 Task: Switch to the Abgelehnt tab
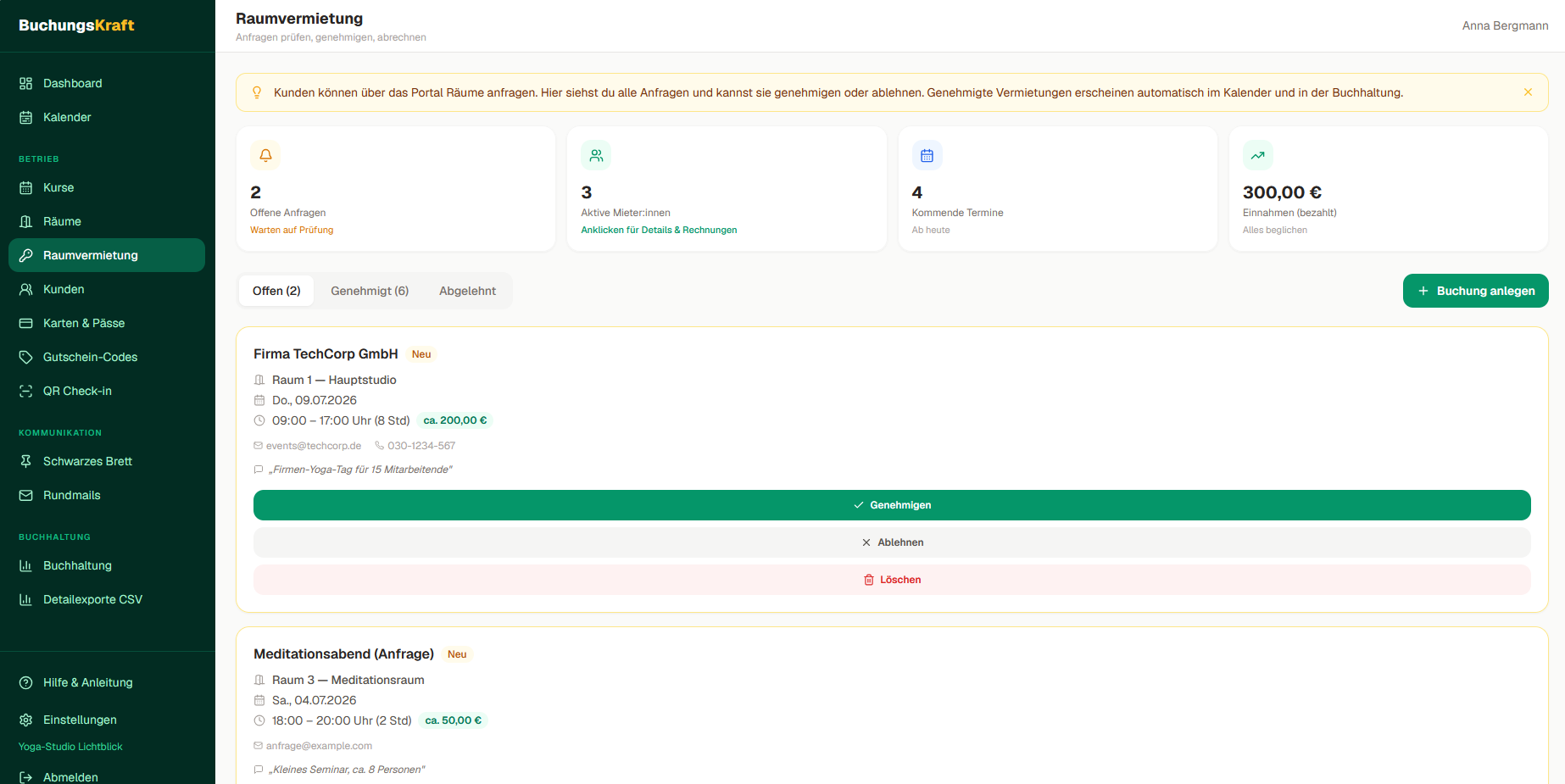point(467,291)
